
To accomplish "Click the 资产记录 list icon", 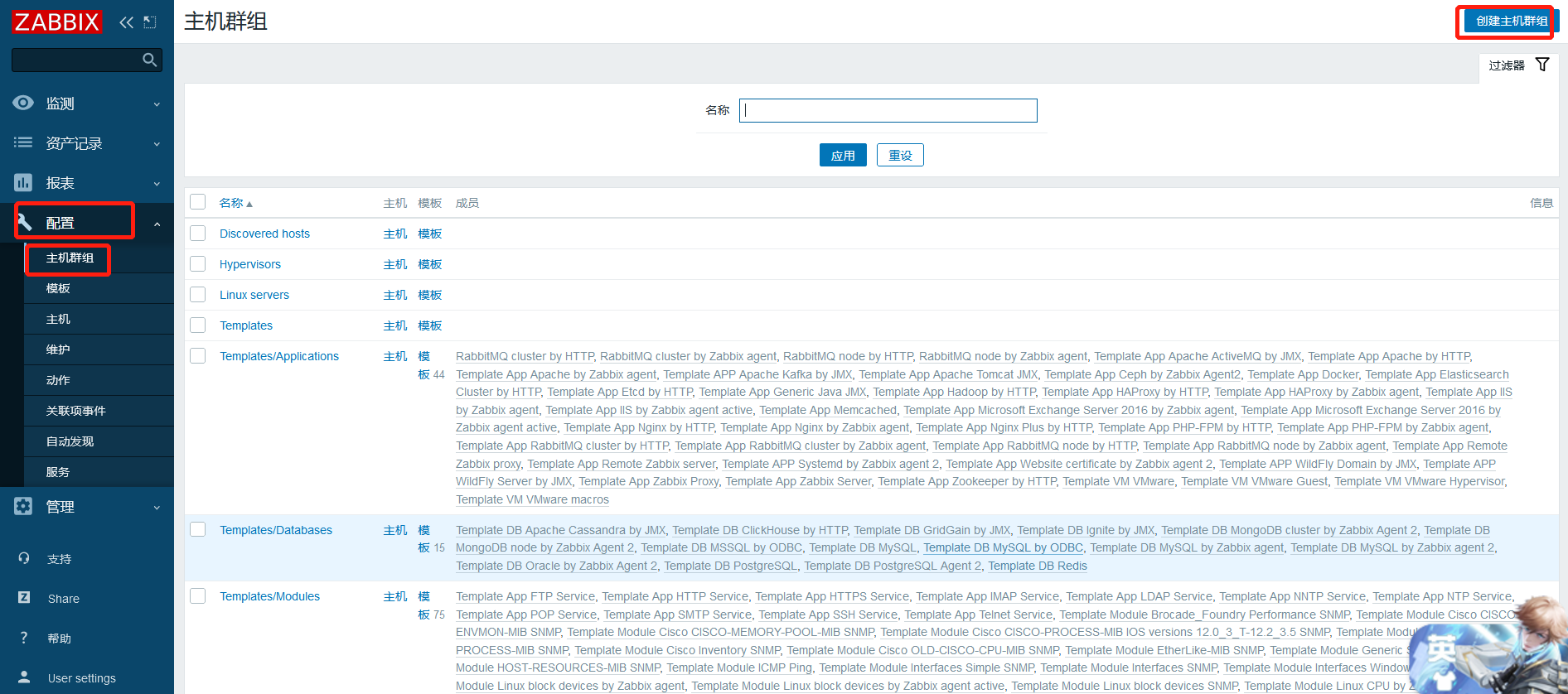I will (x=23, y=142).
